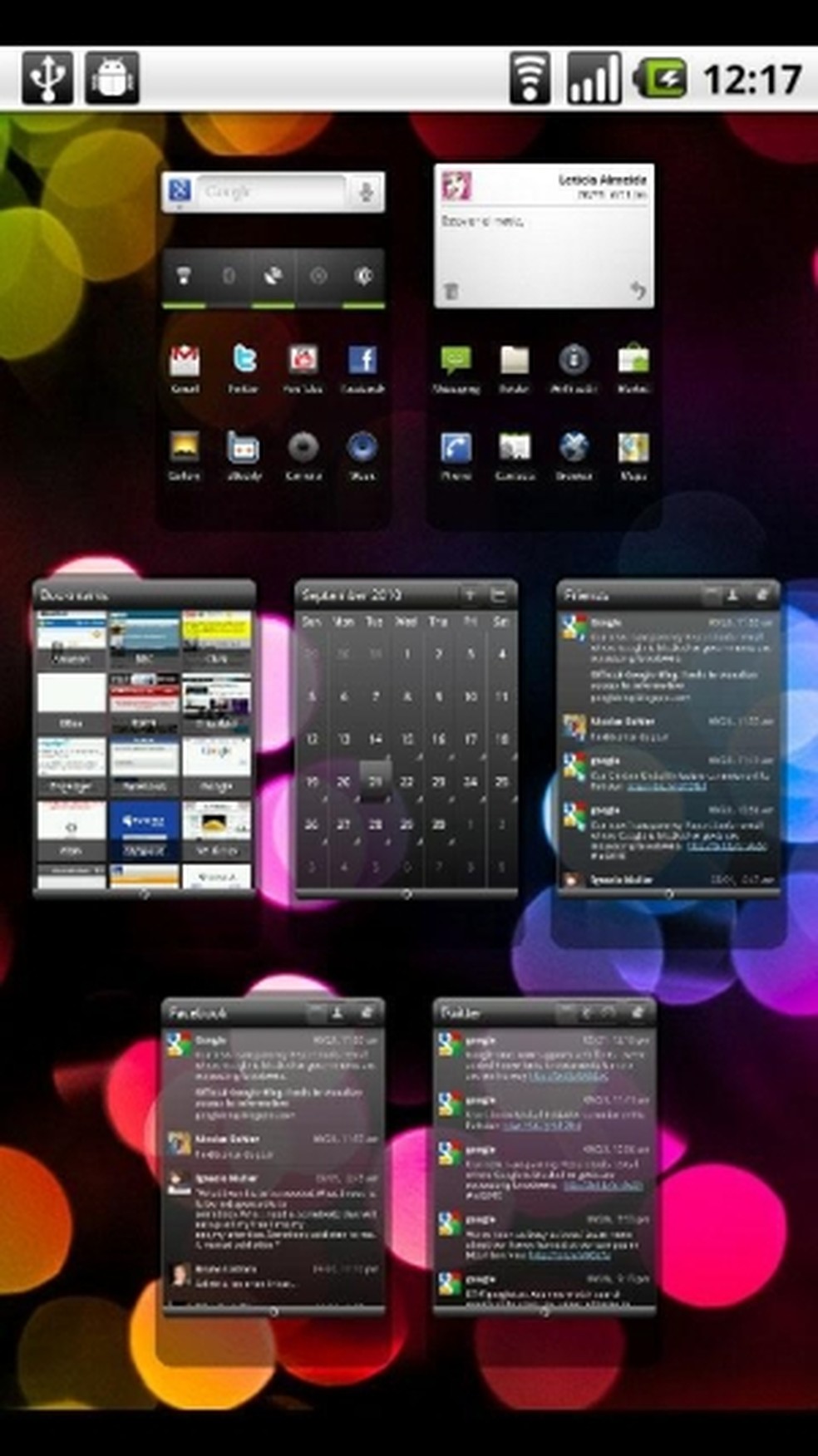Toggle Wi-Fi in power control widget
818x1456 pixels.
click(184, 276)
